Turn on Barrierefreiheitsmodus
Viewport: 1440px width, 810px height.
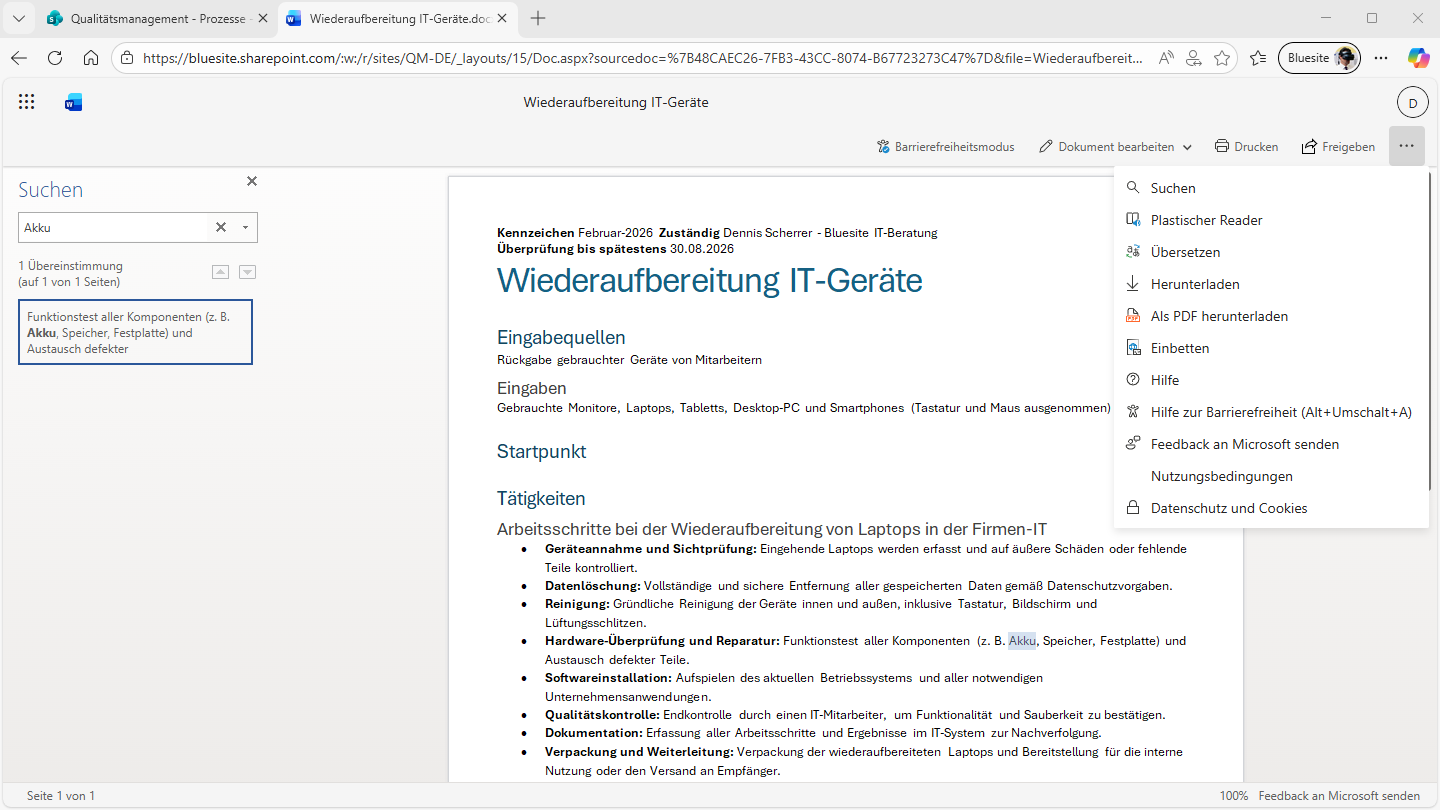click(x=945, y=147)
